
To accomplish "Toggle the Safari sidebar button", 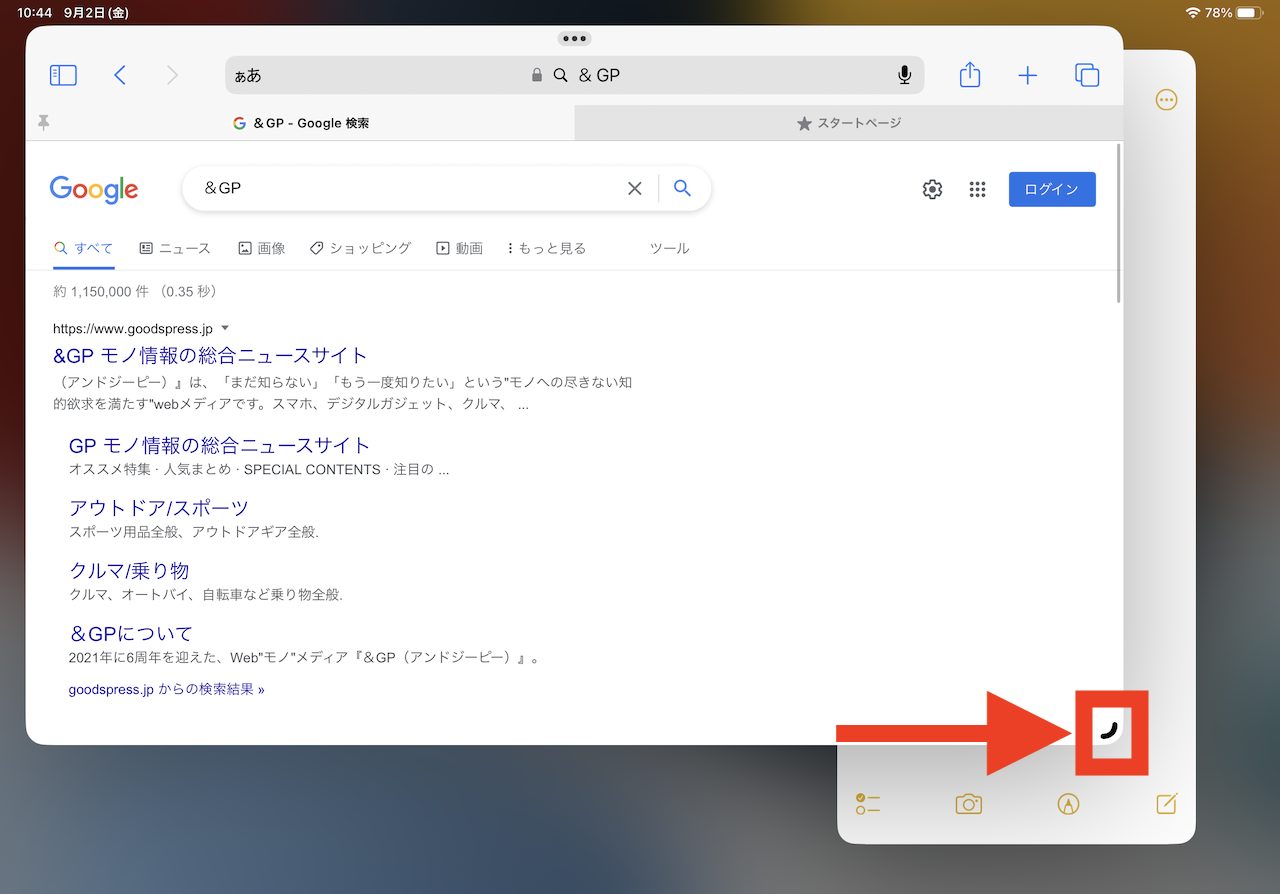I will point(63,75).
